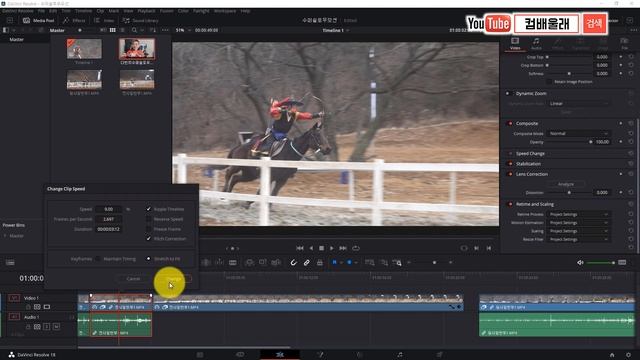Open project settings gear icon

coord(628,355)
